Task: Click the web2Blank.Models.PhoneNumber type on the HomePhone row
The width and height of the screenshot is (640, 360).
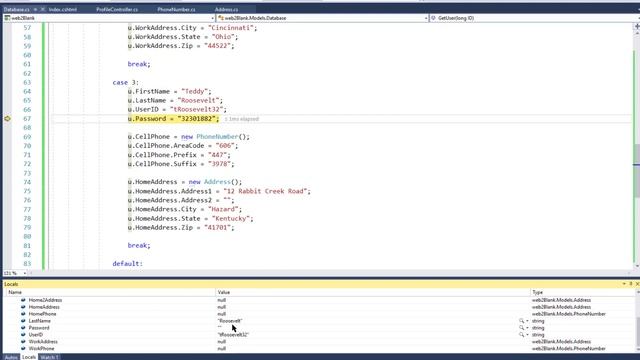Action: (569, 314)
